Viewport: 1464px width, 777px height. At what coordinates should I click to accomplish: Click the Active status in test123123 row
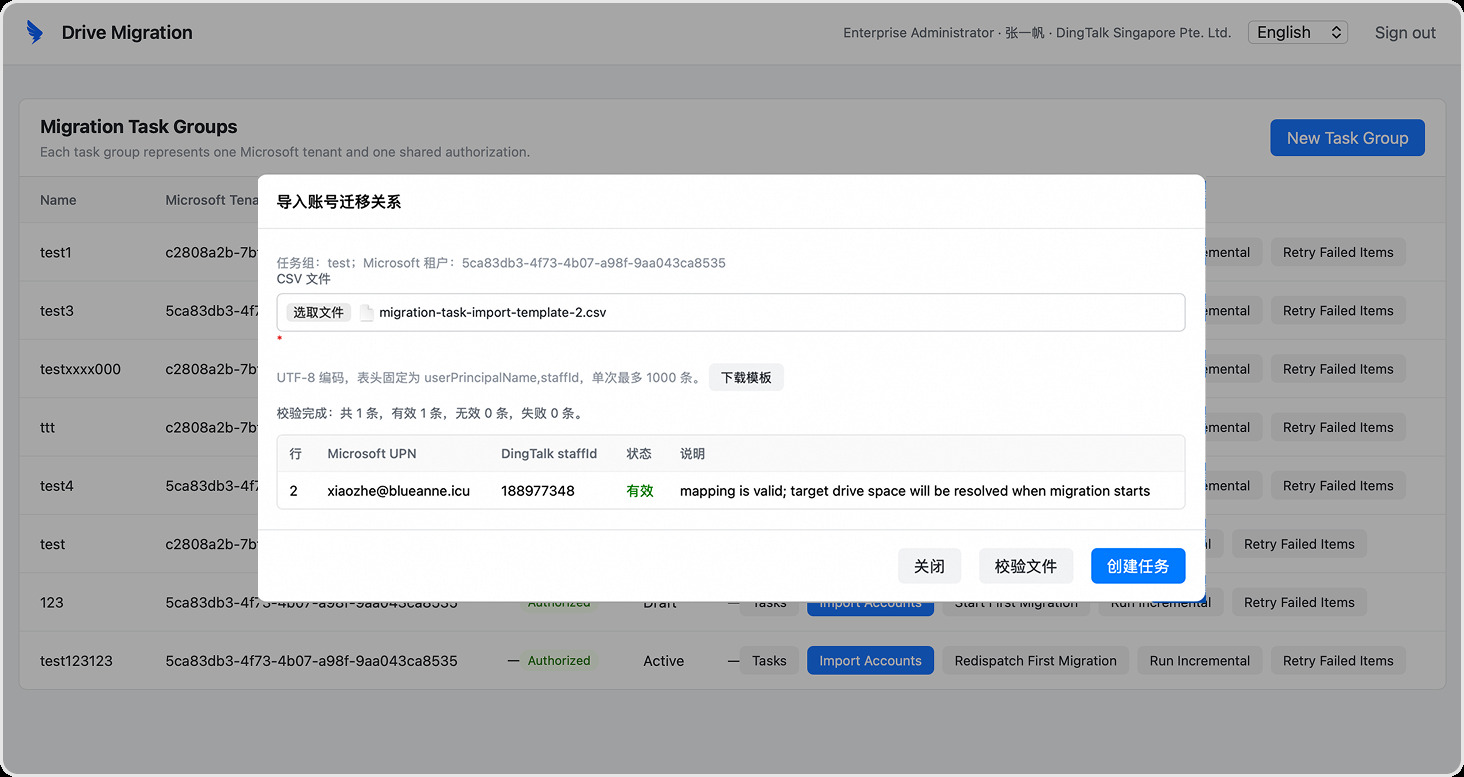[664, 660]
